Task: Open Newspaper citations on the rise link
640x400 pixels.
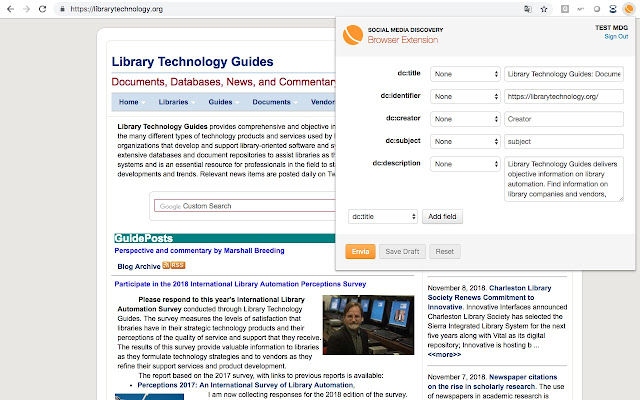Action: coord(492,382)
